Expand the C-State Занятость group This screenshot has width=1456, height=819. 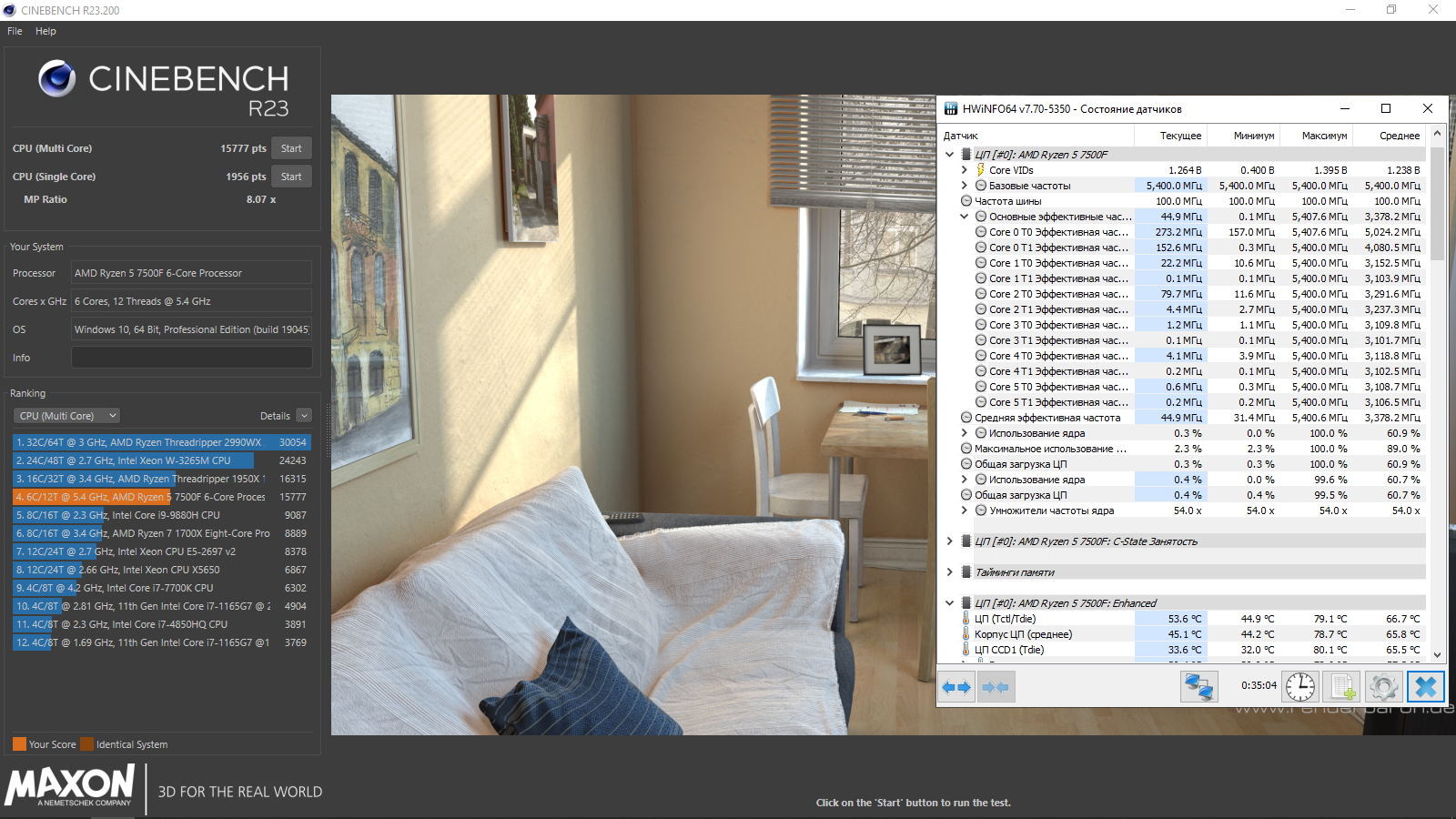950,541
